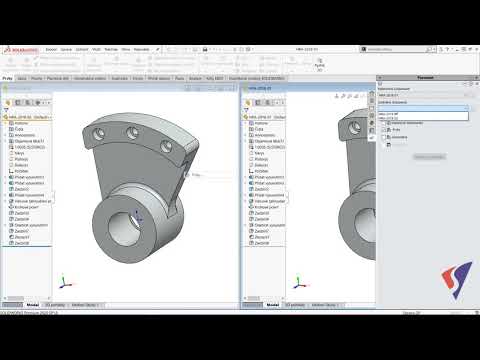The height and width of the screenshot is (360, 480).
Task: Open PropertyManager tab in right window
Action: (x=258, y=103)
